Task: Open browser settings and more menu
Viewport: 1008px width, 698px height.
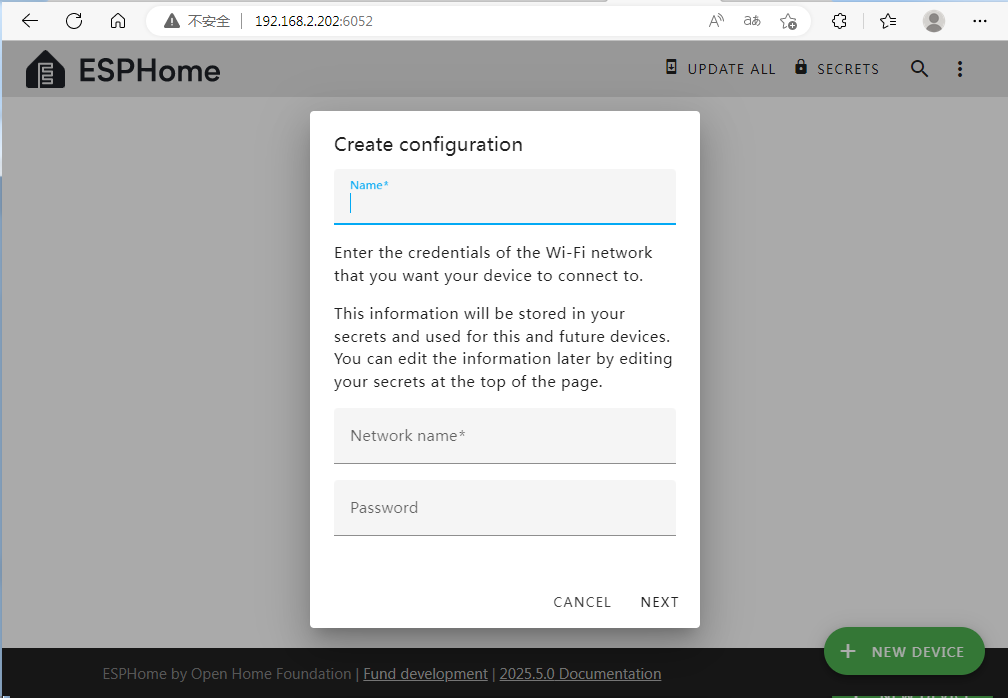Action: pyautogui.click(x=980, y=21)
